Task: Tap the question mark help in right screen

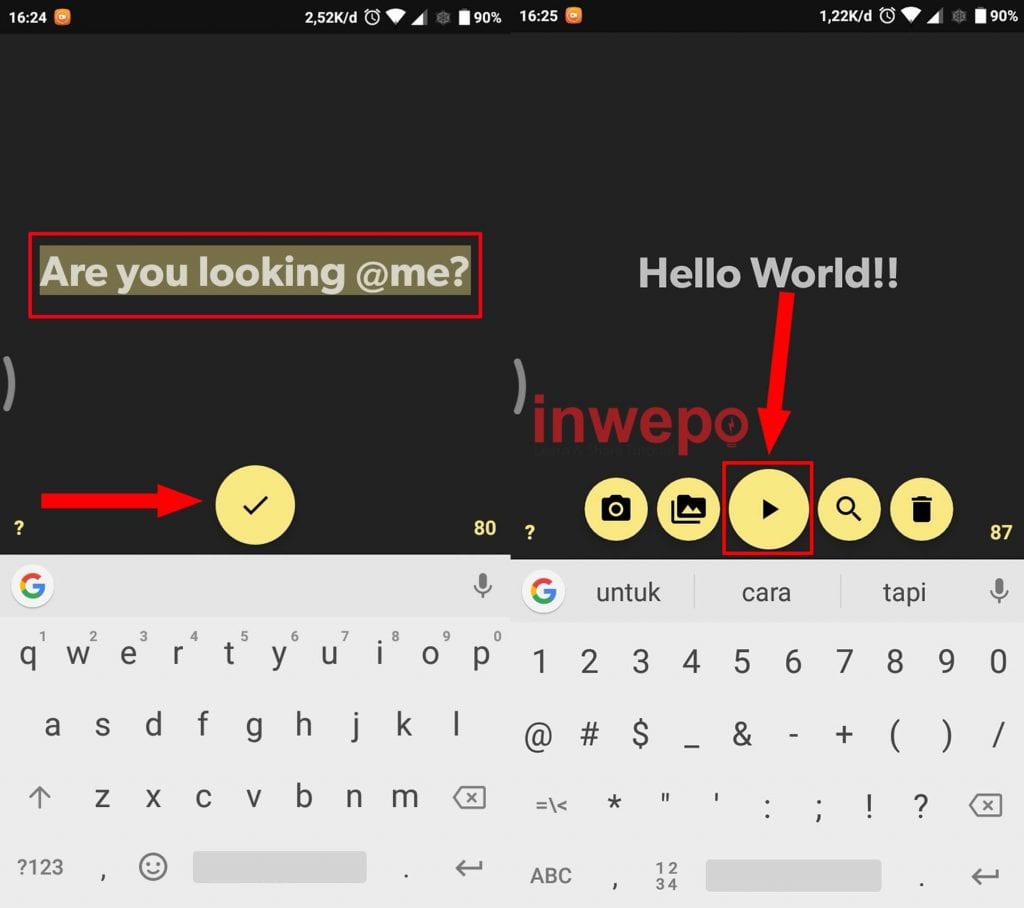Action: [530, 532]
